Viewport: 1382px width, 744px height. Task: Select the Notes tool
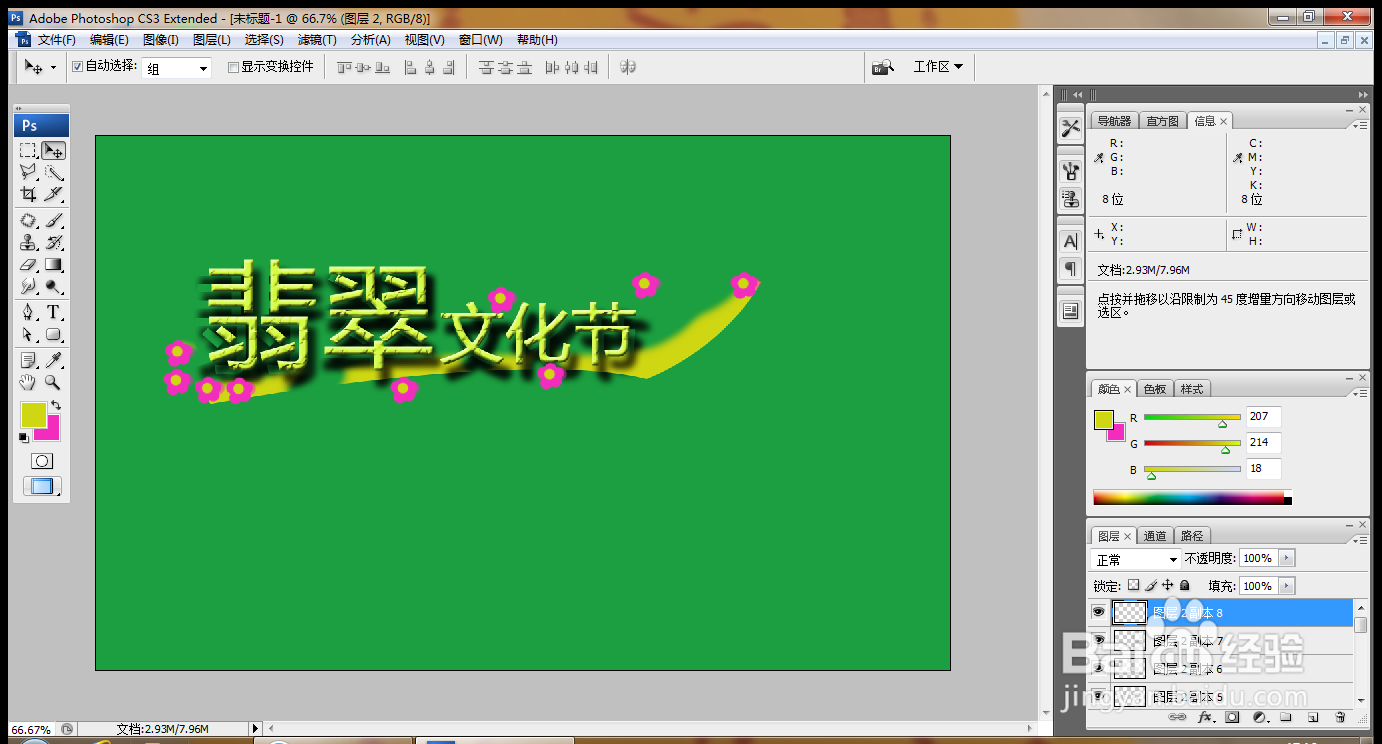[x=28, y=360]
